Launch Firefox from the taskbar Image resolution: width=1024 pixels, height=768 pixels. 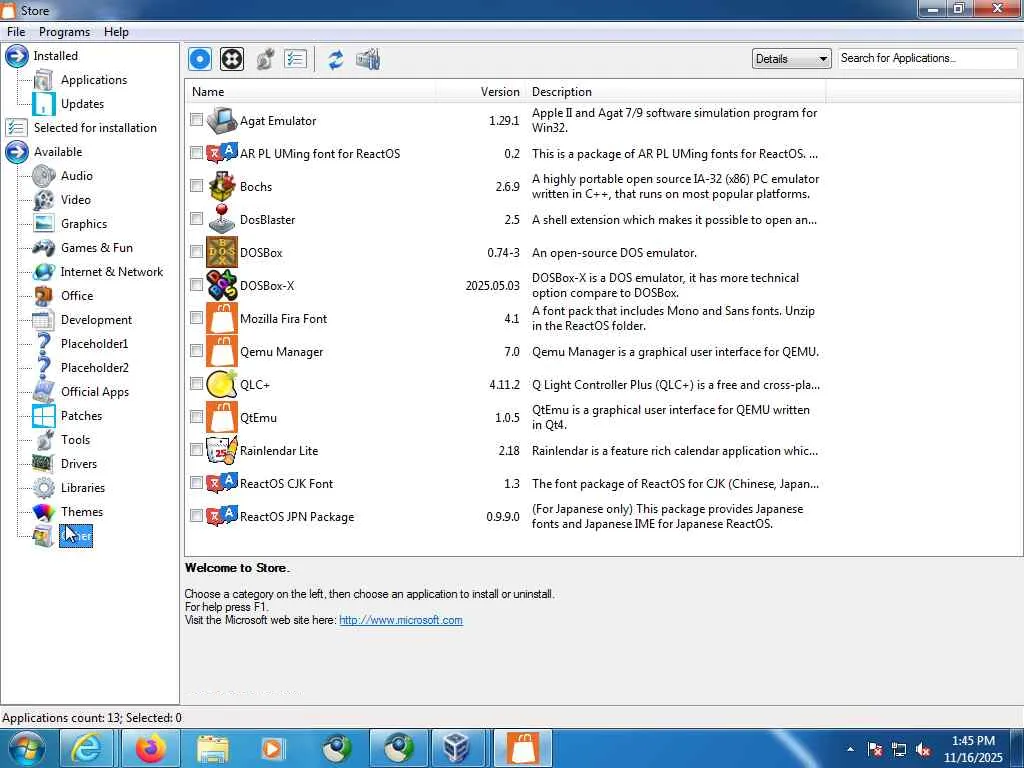coord(151,748)
